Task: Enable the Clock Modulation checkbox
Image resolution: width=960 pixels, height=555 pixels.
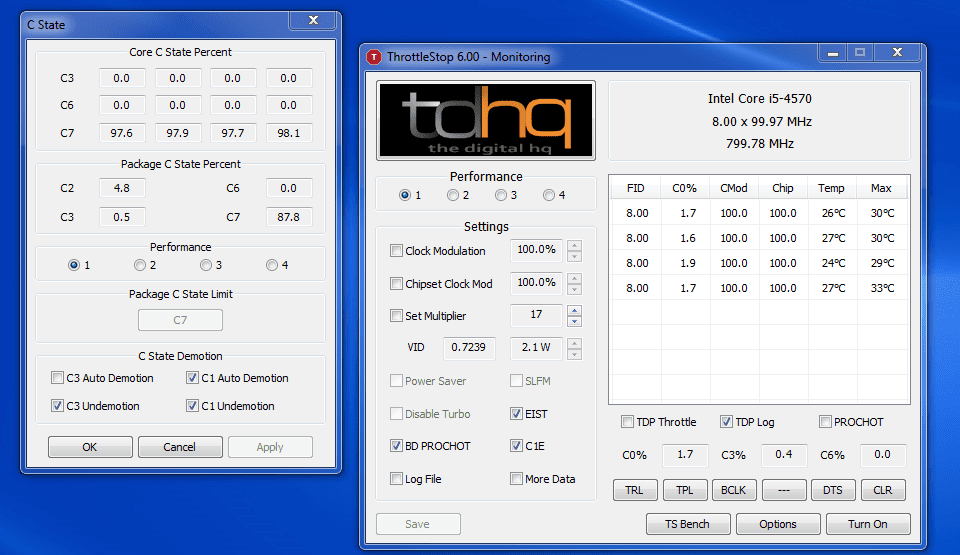Action: click(396, 251)
